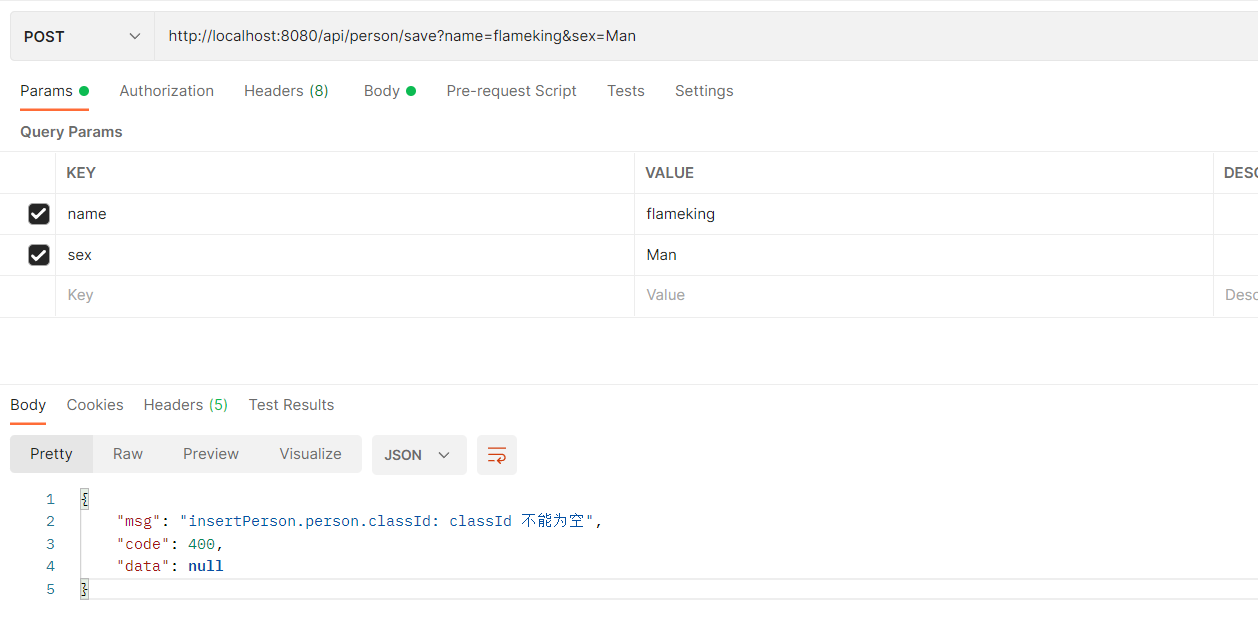Toggle the wrap lines icon

(497, 455)
